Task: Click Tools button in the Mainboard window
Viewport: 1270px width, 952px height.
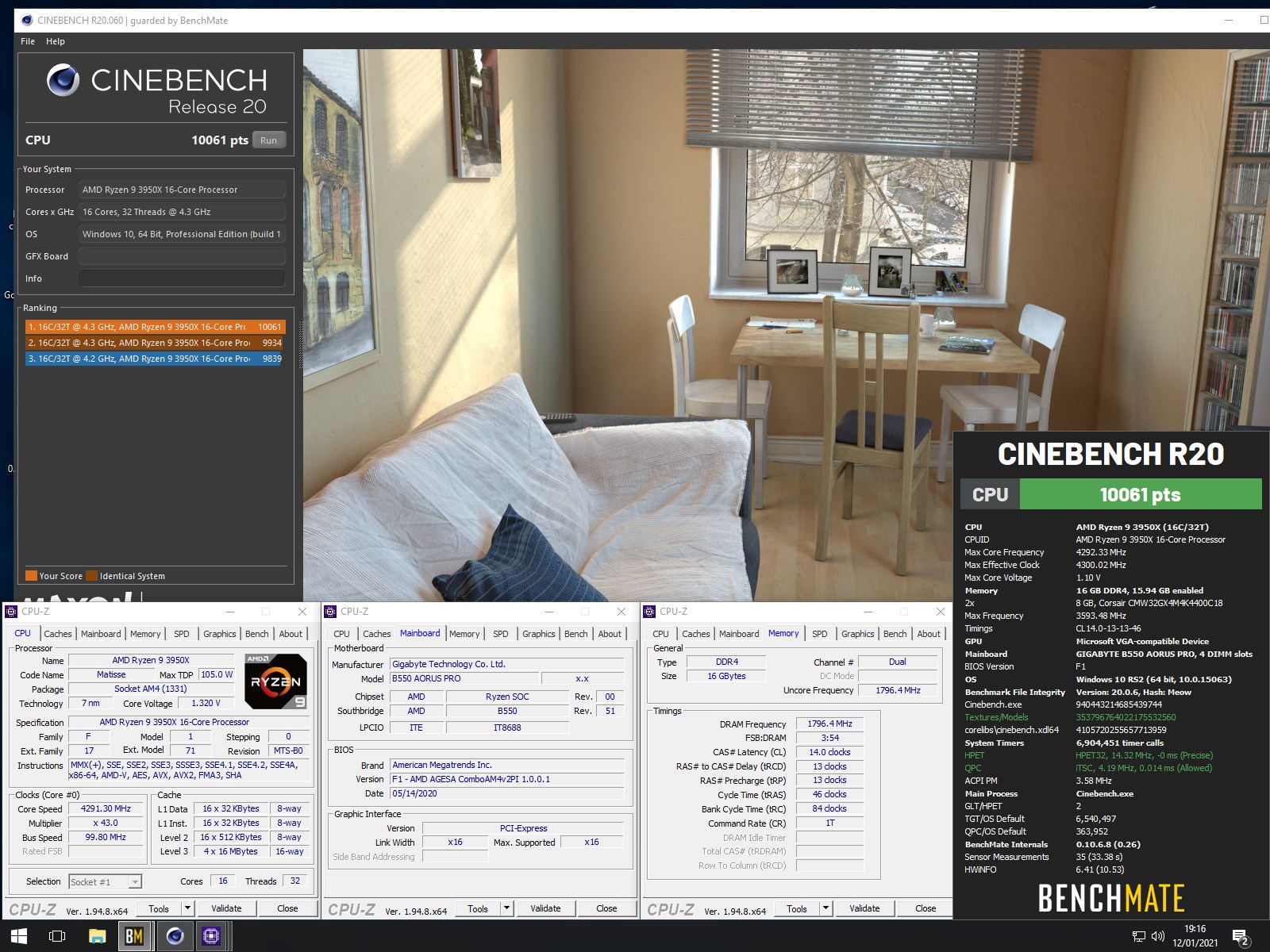Action: (478, 908)
